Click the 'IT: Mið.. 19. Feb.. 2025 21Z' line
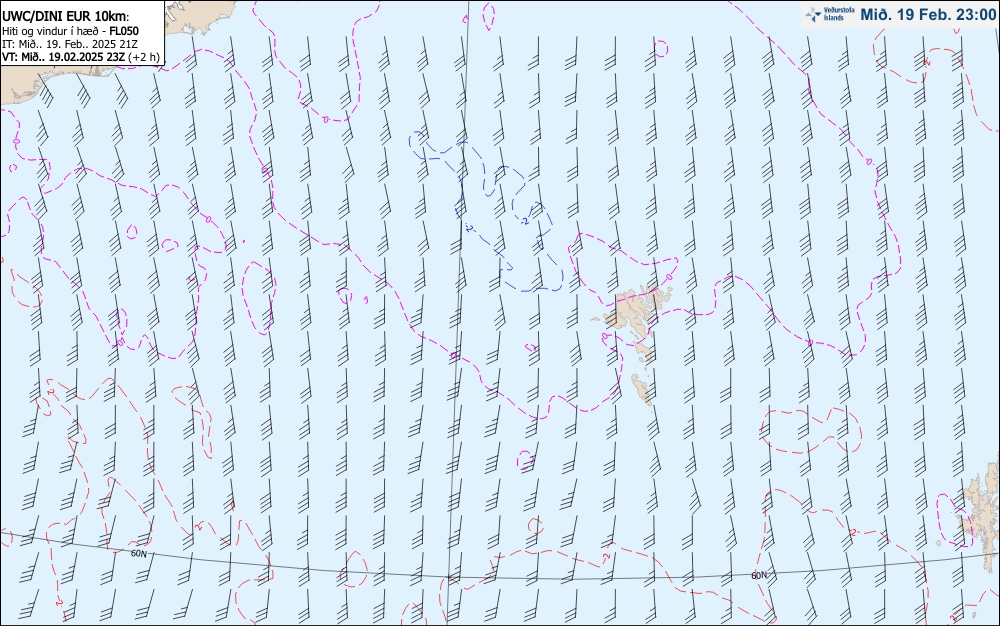 (x=70, y=44)
